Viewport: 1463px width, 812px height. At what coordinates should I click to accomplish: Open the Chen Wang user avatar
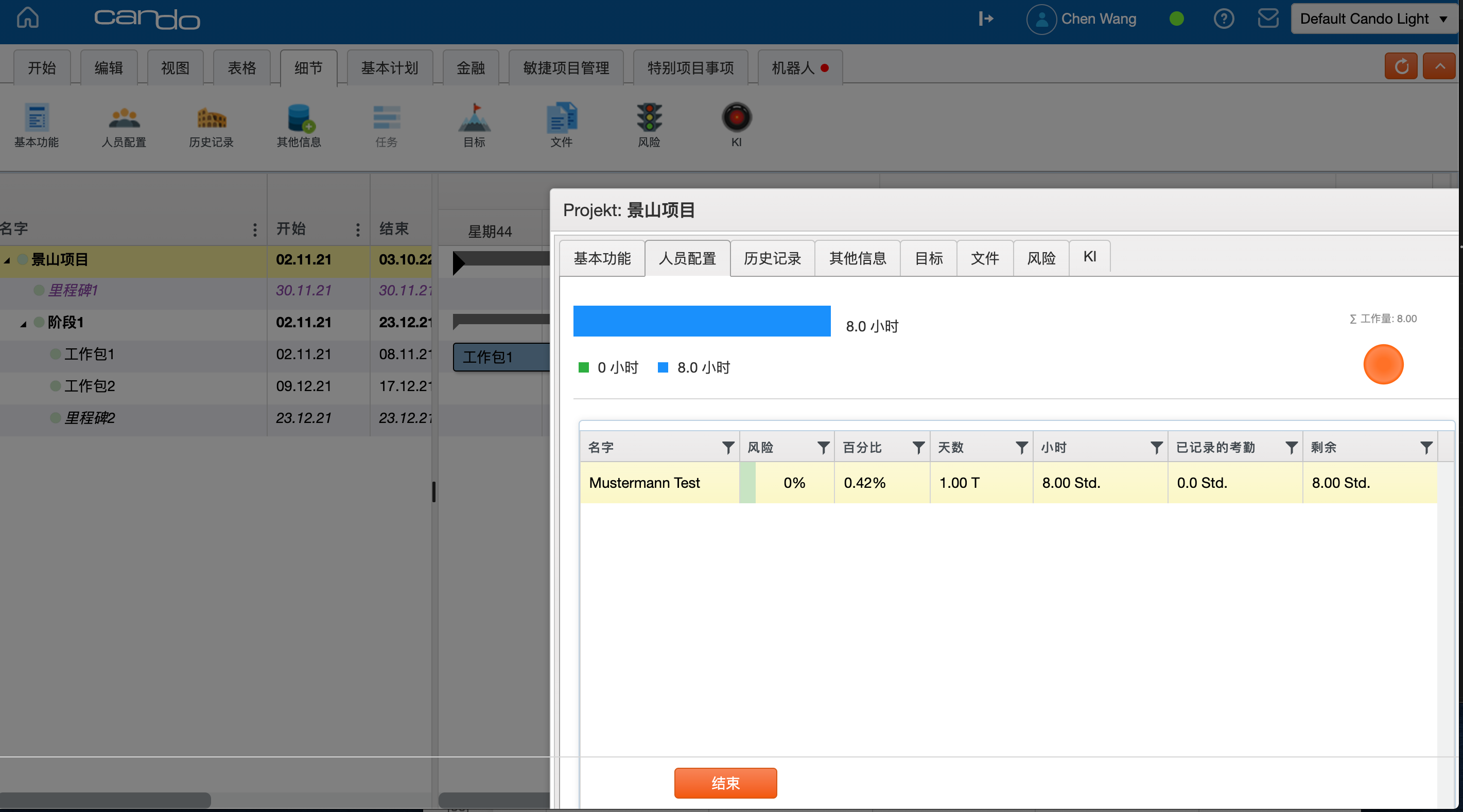point(1041,20)
